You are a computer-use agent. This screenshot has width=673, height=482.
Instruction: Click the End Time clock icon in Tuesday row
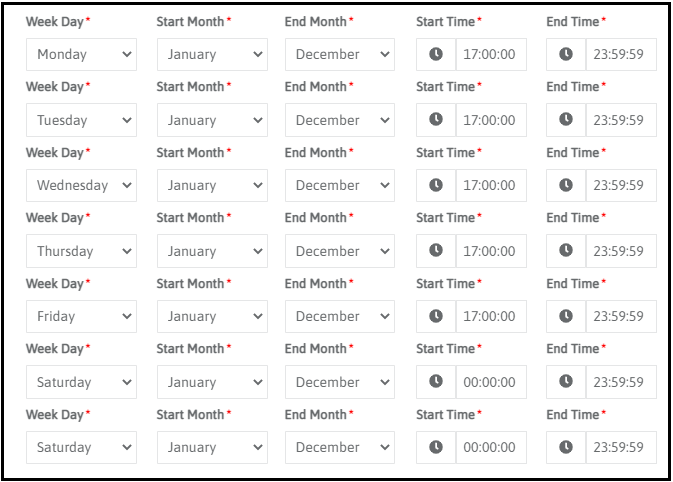[x=566, y=120]
